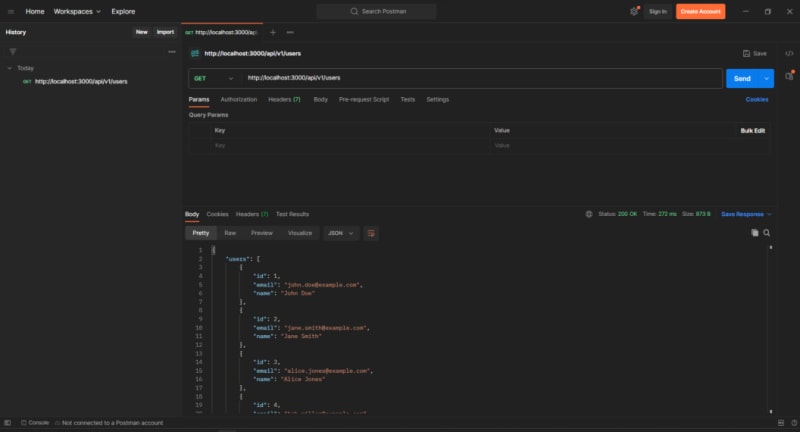Screen dimensions: 800x432
Task: Open the GET method dropdown
Action: (x=214, y=78)
